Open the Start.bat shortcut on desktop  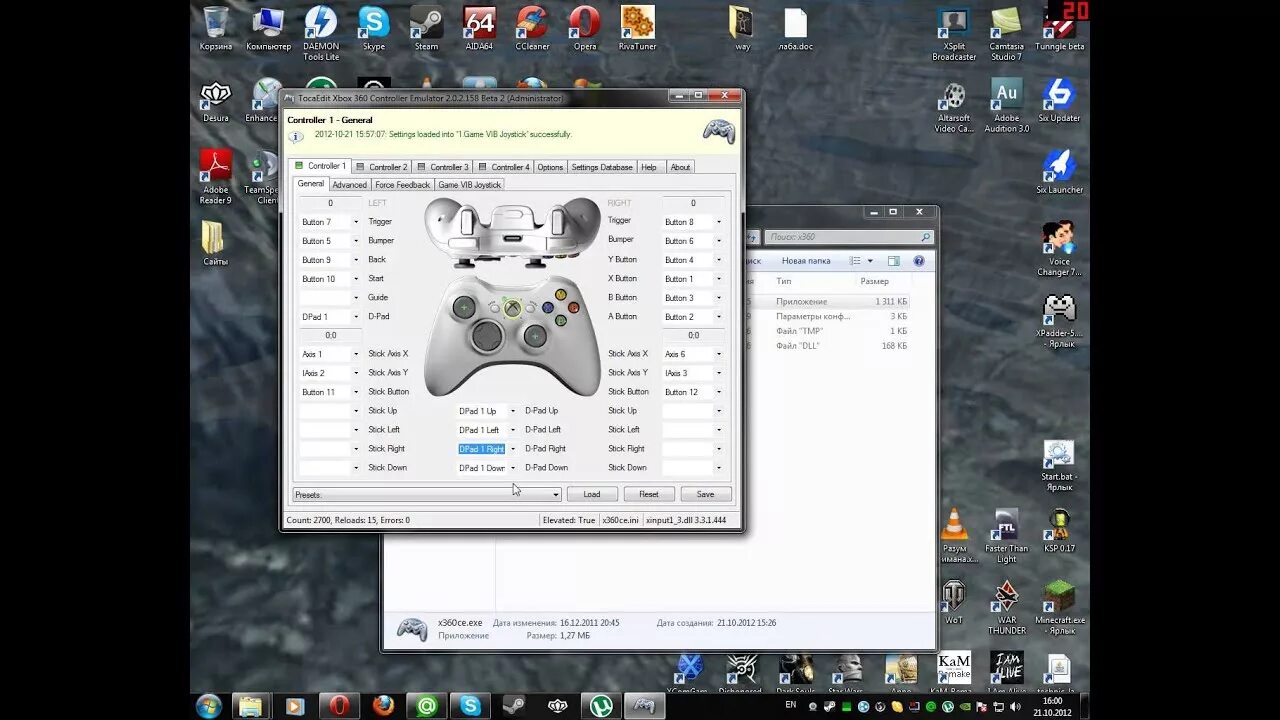click(x=1059, y=464)
